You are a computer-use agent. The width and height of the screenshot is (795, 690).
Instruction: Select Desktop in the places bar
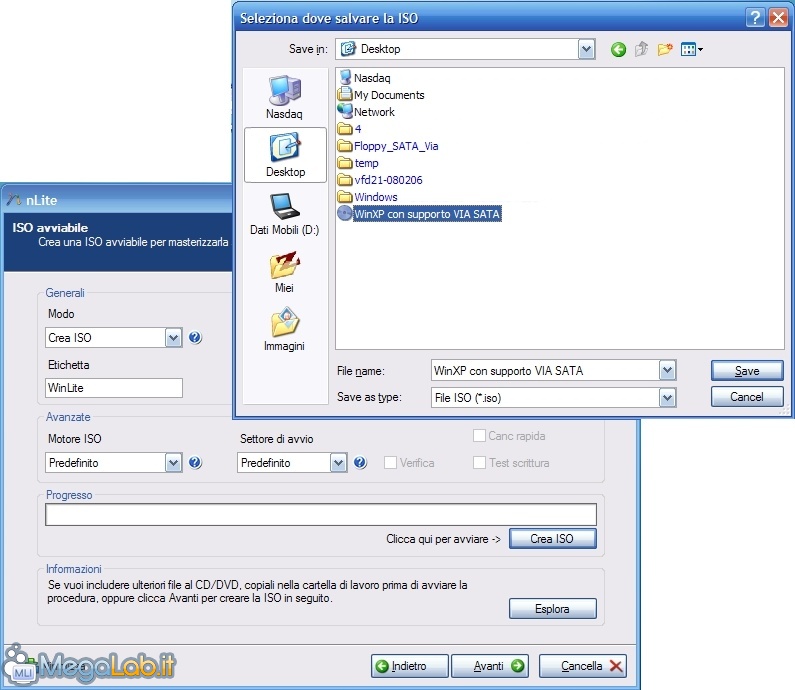(285, 155)
